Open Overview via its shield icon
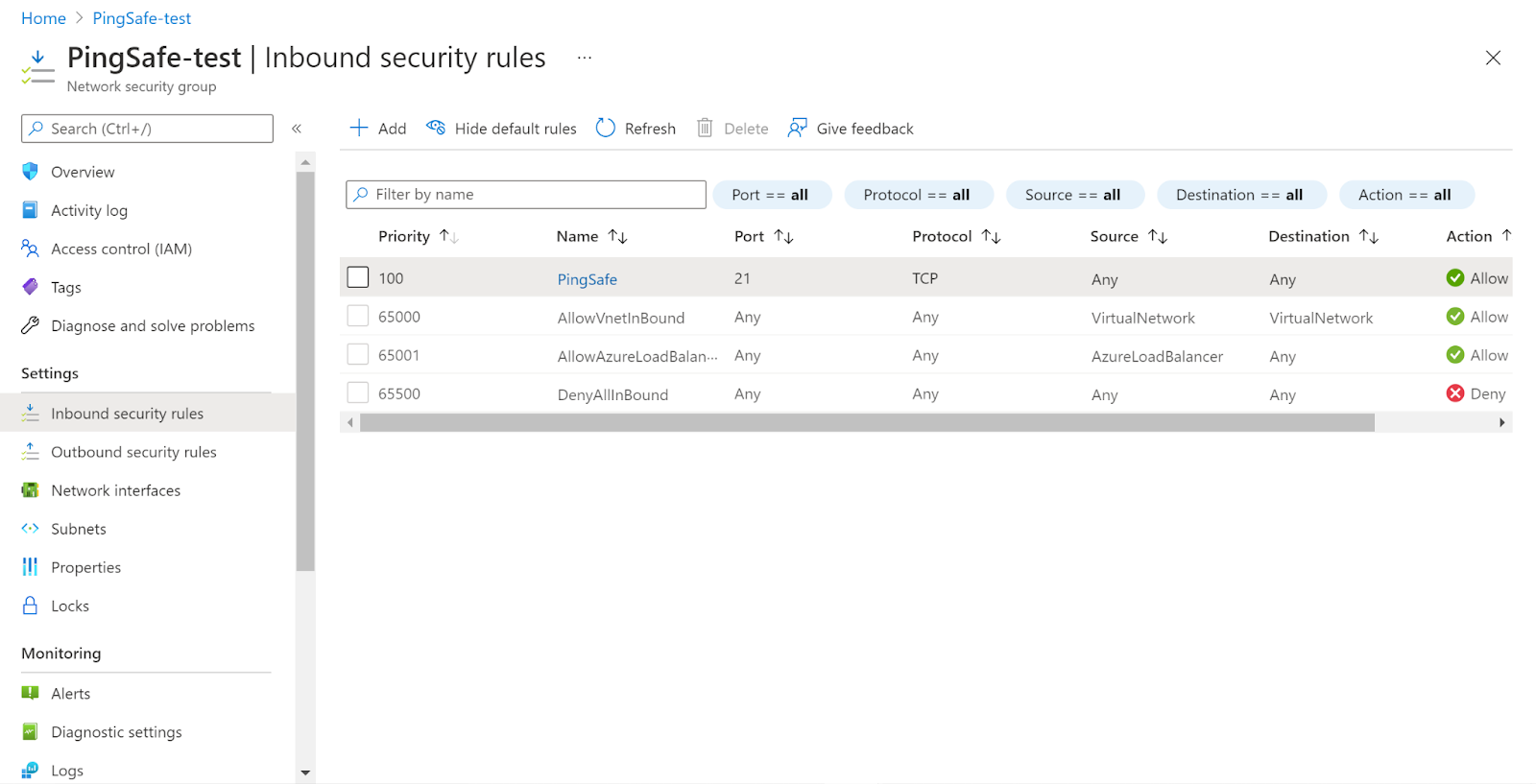 [31, 172]
